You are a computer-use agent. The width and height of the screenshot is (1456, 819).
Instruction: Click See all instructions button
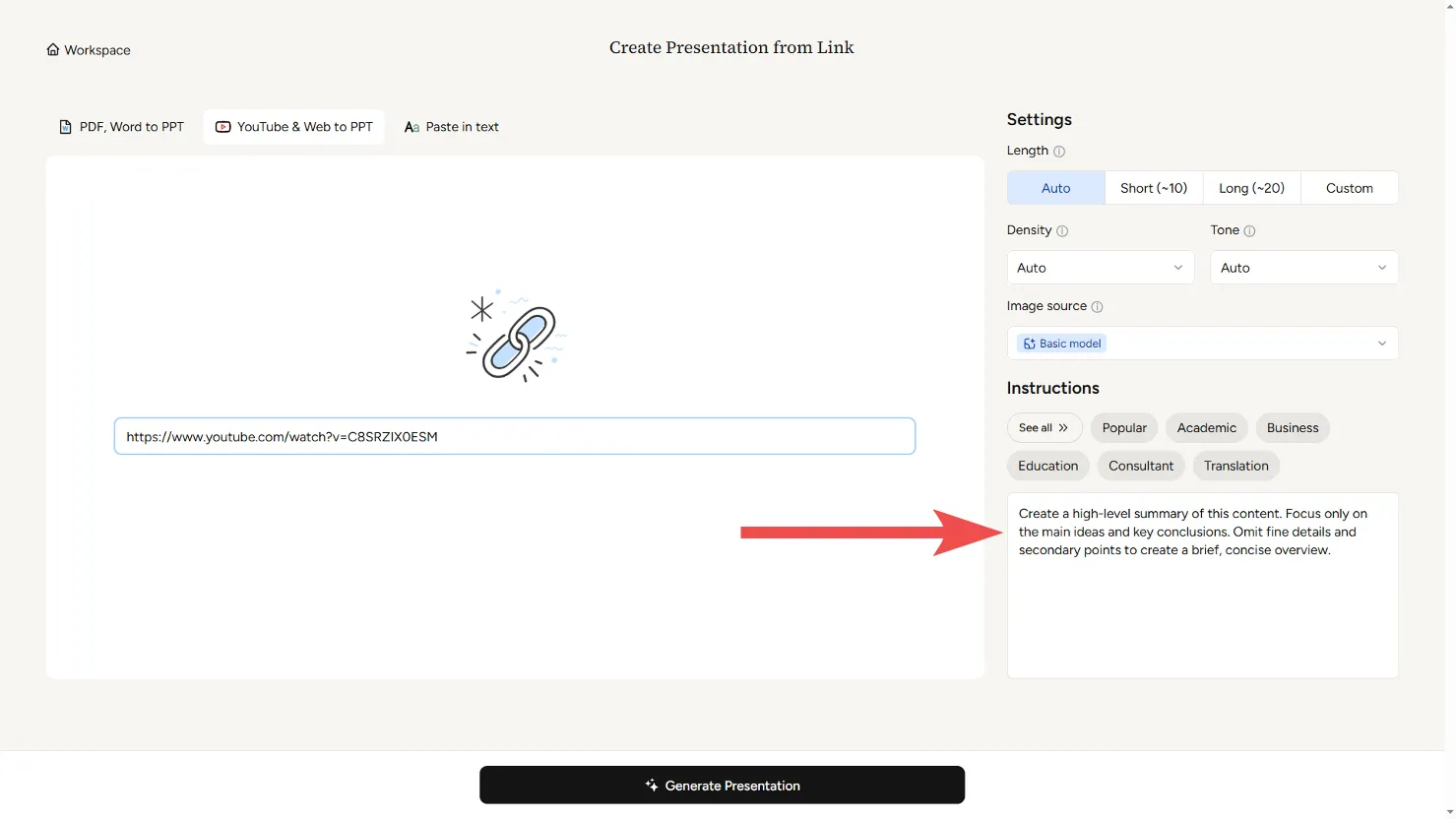point(1044,428)
